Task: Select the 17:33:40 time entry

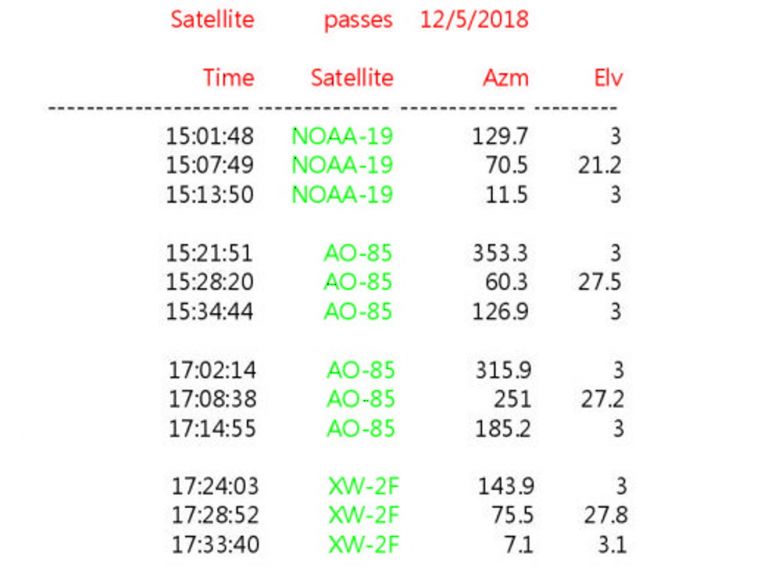Action: point(215,545)
